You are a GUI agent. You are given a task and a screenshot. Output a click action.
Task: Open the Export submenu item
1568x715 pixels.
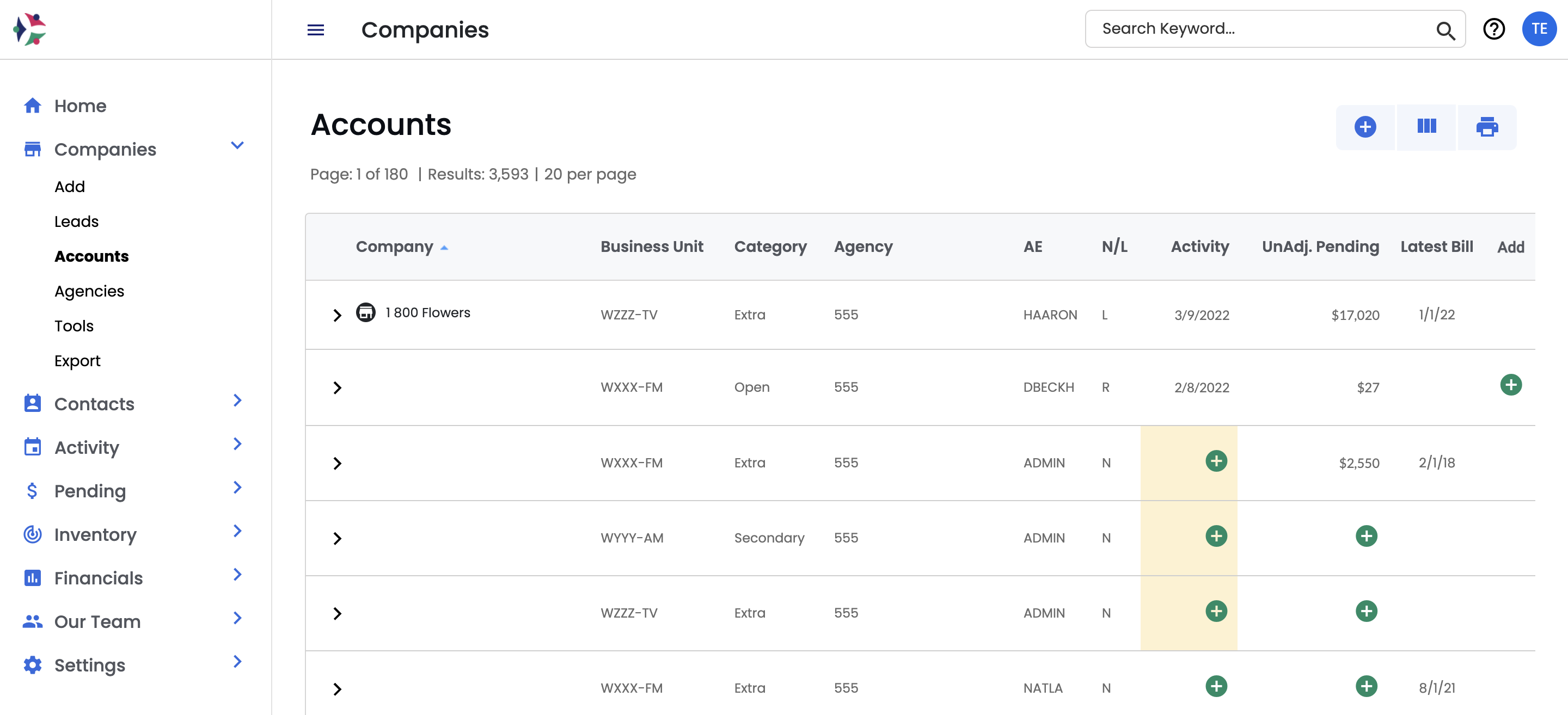pyautogui.click(x=77, y=361)
